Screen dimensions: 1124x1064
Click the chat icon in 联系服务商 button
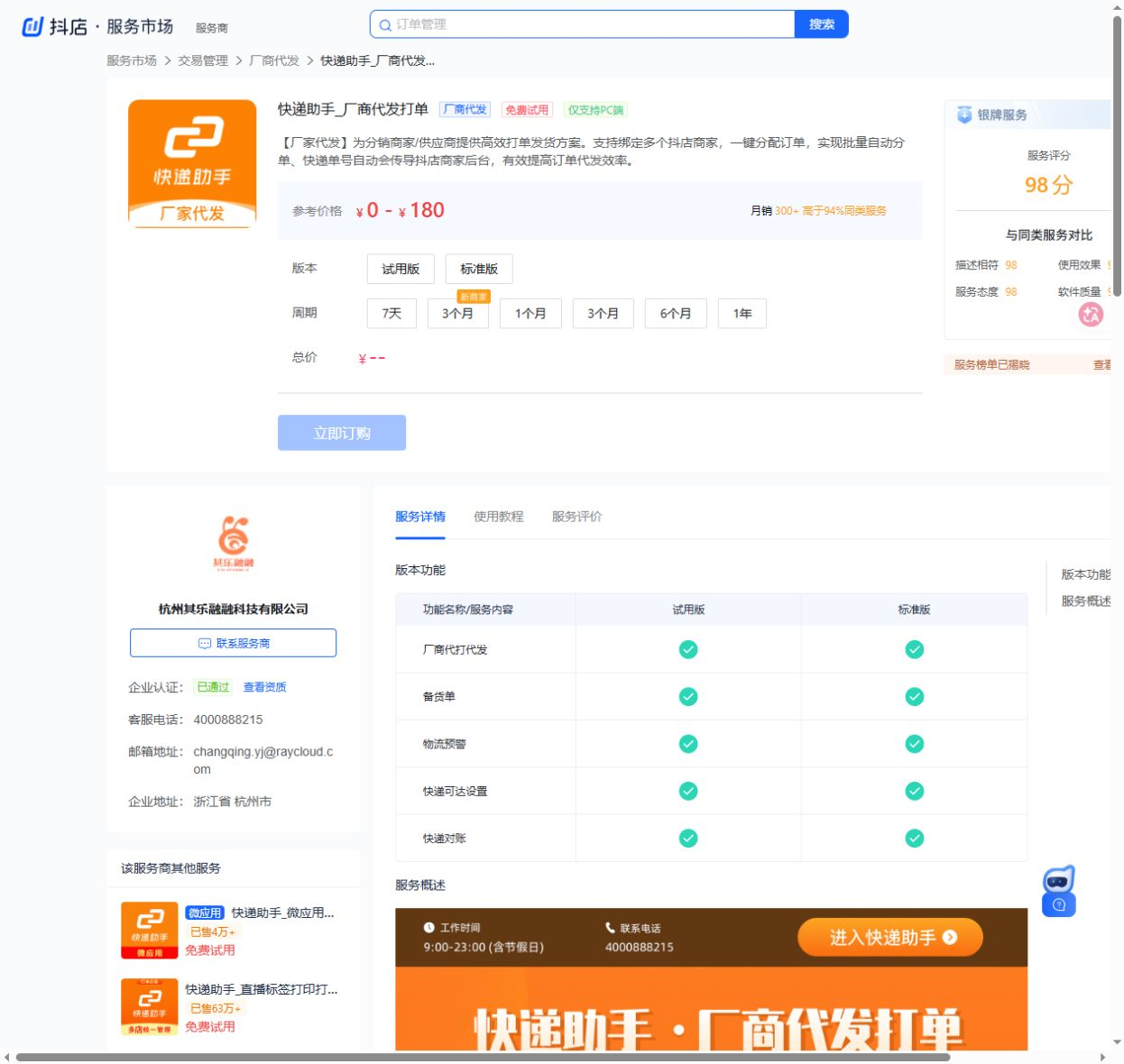205,644
